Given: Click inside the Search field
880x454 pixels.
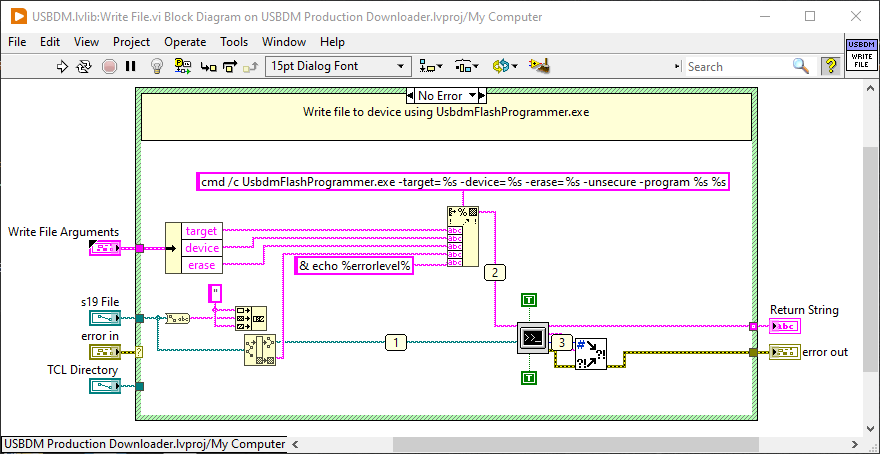Looking at the screenshot, I should click(x=738, y=67).
